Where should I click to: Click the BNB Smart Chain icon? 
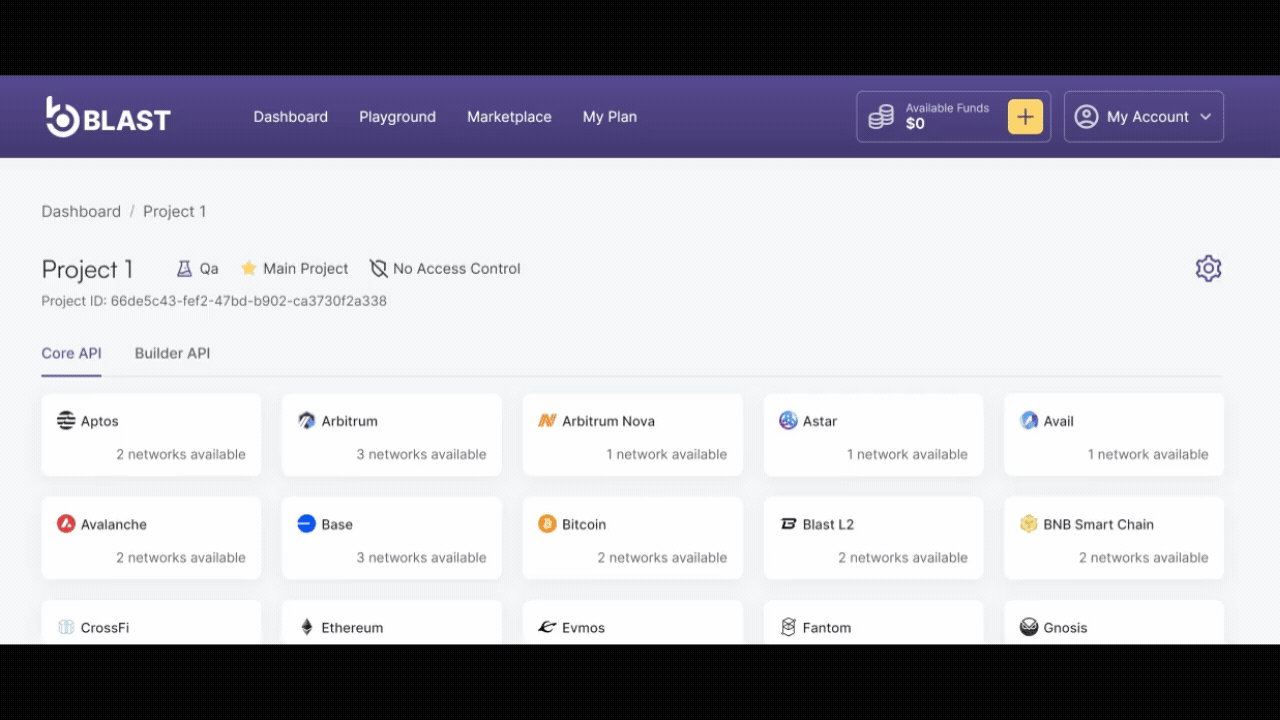(x=1029, y=524)
